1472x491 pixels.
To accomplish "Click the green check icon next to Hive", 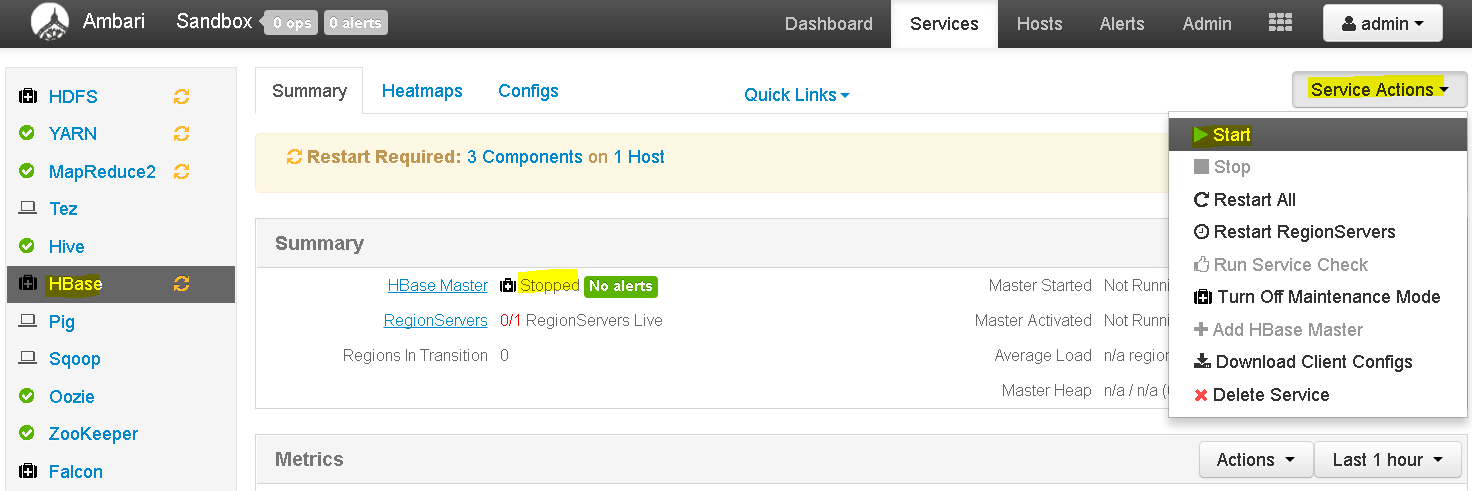I will click(28, 246).
